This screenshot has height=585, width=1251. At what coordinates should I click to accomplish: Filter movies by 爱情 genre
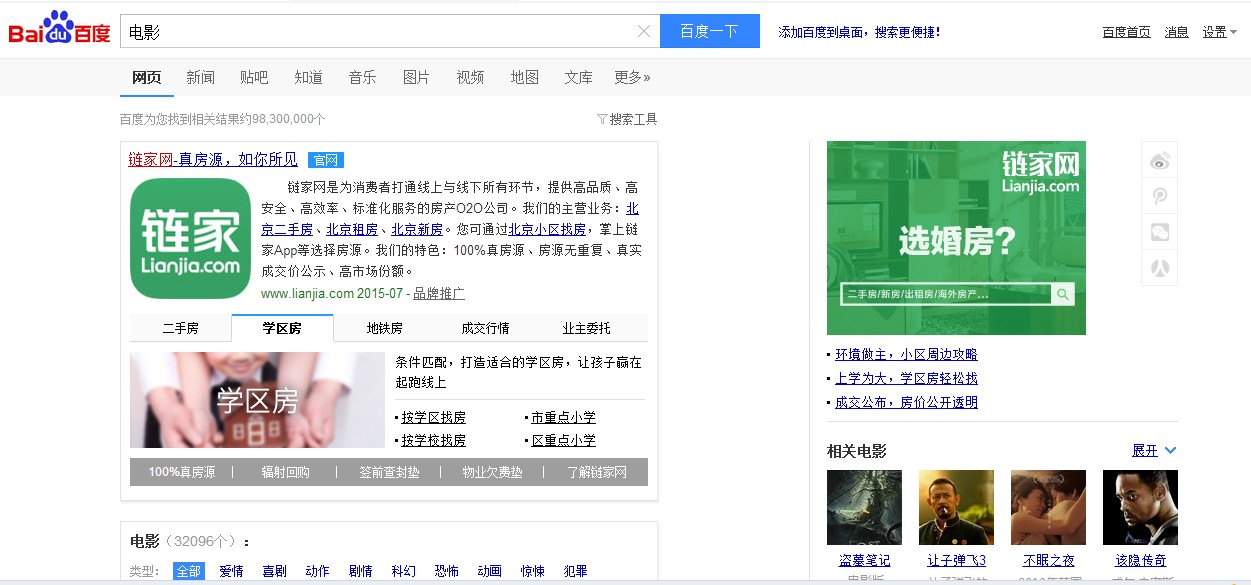(231, 571)
